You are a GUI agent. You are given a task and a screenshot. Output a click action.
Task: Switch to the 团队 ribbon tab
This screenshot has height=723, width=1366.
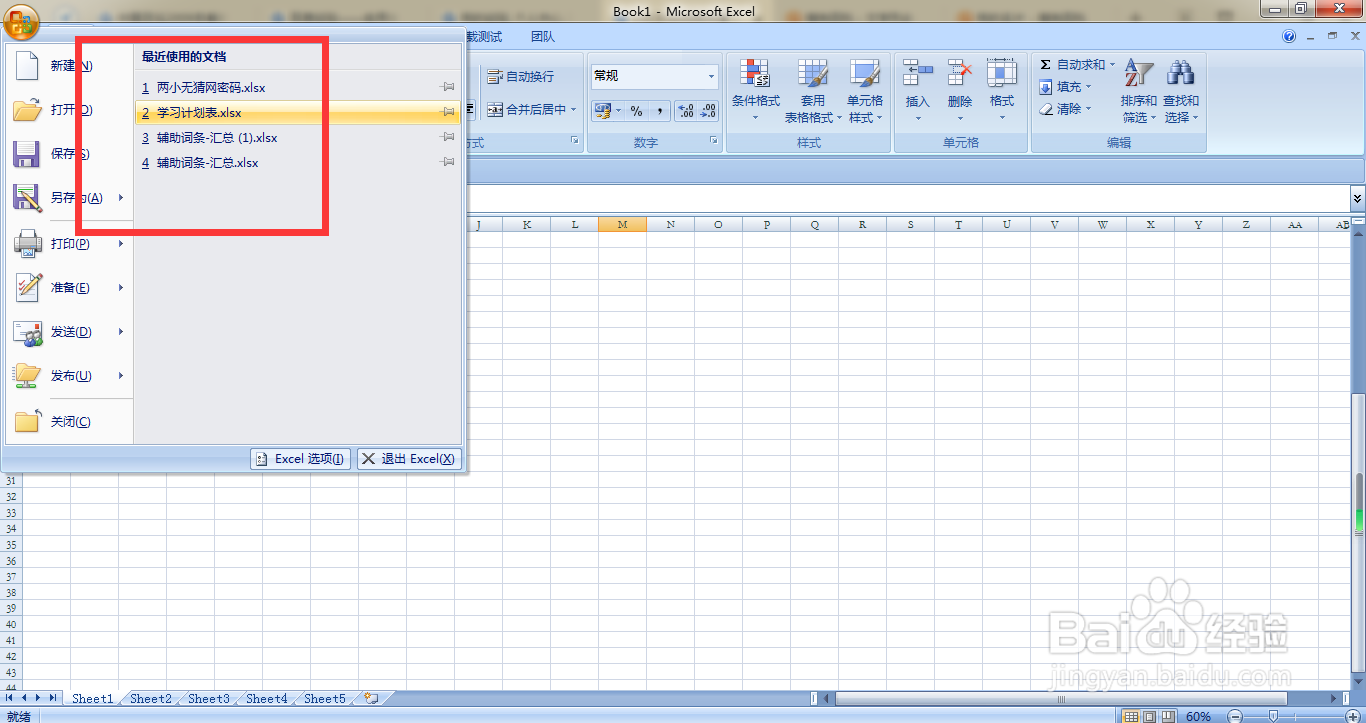click(x=543, y=37)
